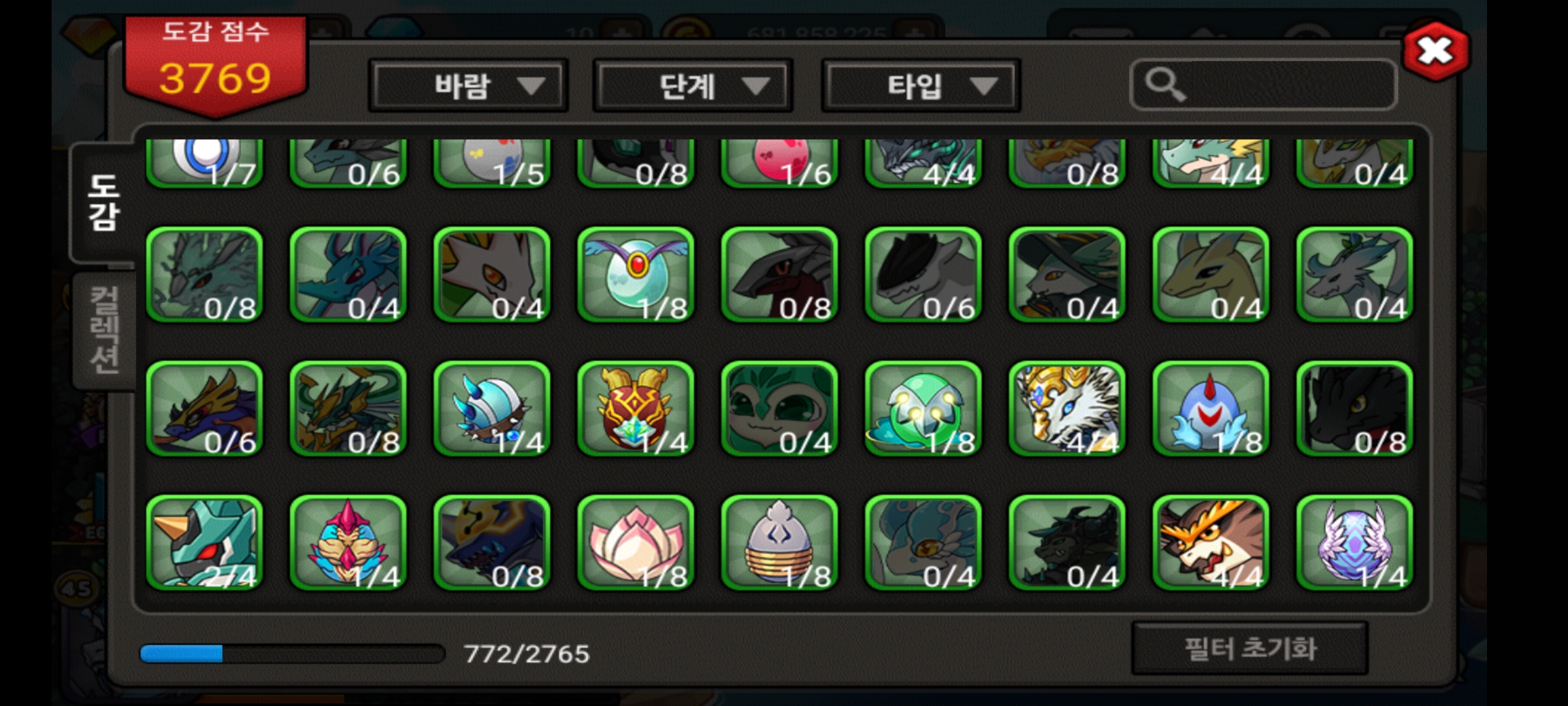The image size is (1568, 706).
Task: Click the 필터 초기화 reset button
Action: pyautogui.click(x=1250, y=648)
